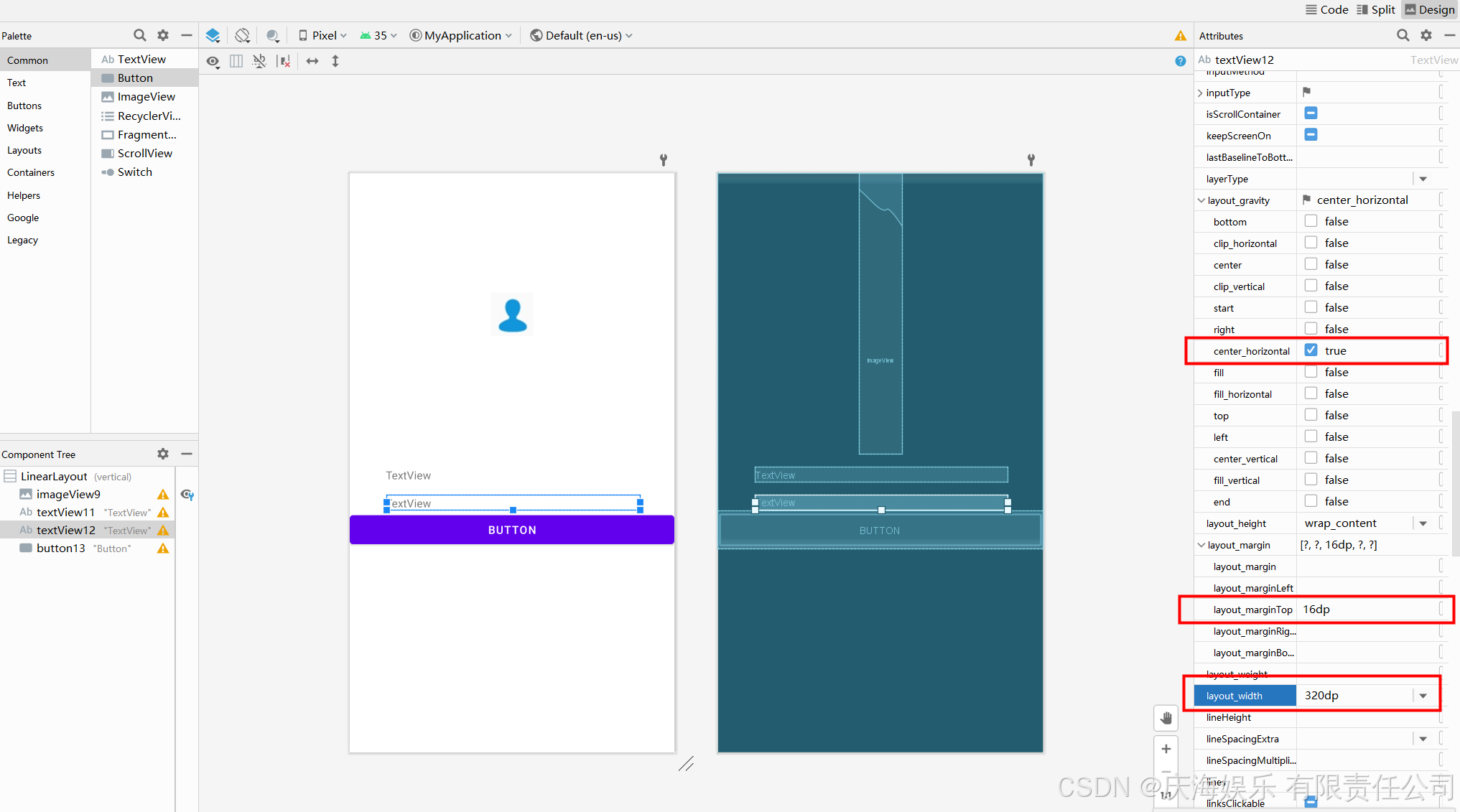Select button13 in the Component Tree
This screenshot has width=1460, height=812.
pos(61,548)
